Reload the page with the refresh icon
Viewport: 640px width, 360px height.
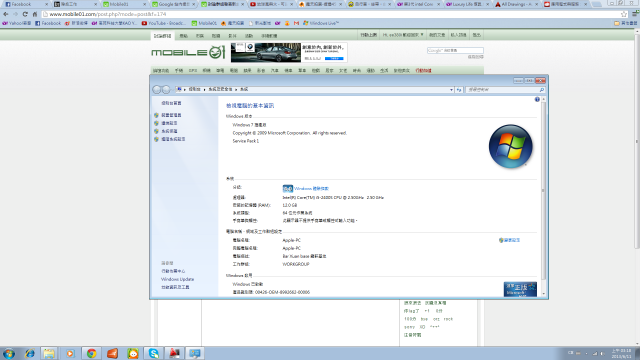tap(25, 14)
